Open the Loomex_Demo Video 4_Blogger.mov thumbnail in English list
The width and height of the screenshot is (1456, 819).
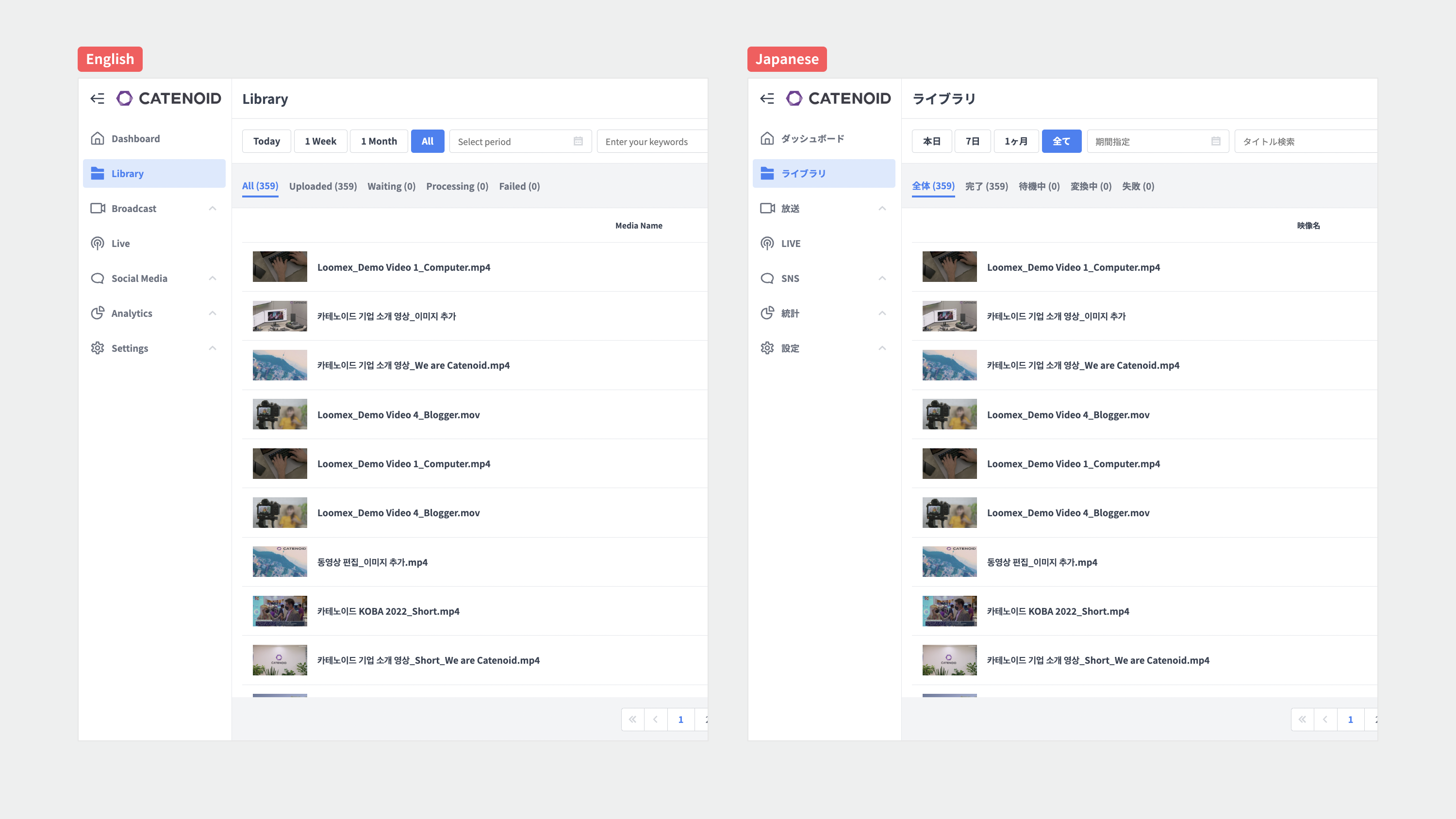(280, 414)
